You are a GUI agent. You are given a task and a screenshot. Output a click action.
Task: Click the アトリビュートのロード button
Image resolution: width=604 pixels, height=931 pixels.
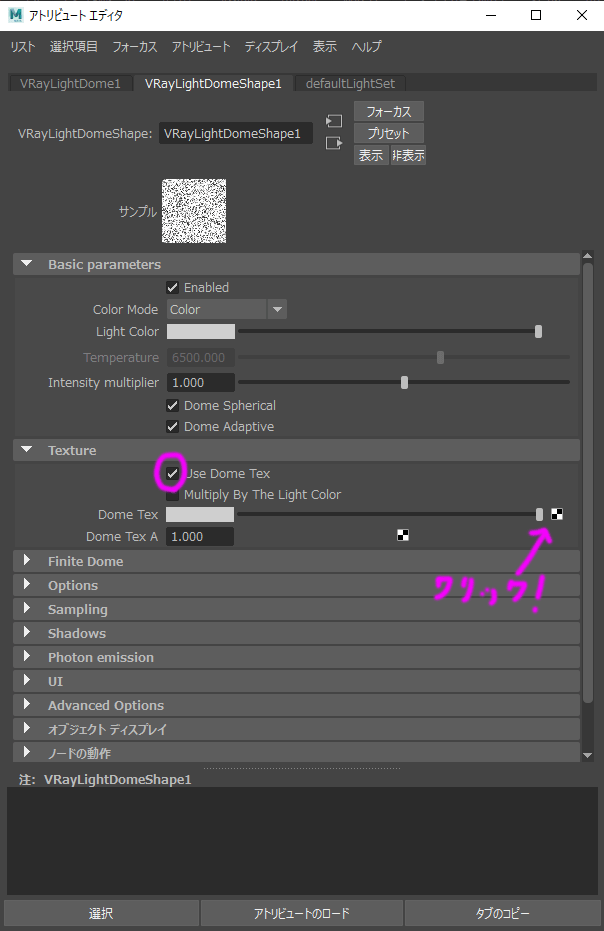(302, 913)
